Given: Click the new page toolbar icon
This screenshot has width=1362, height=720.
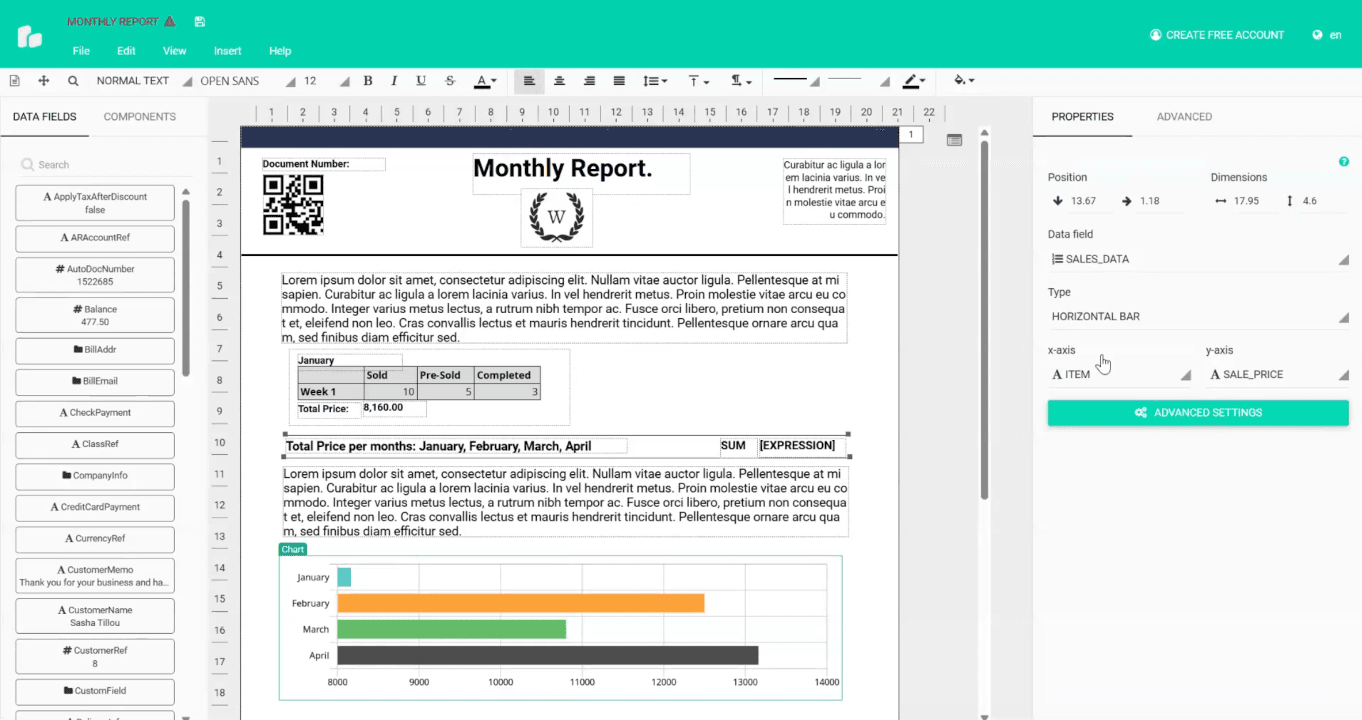Looking at the screenshot, I should pos(15,81).
